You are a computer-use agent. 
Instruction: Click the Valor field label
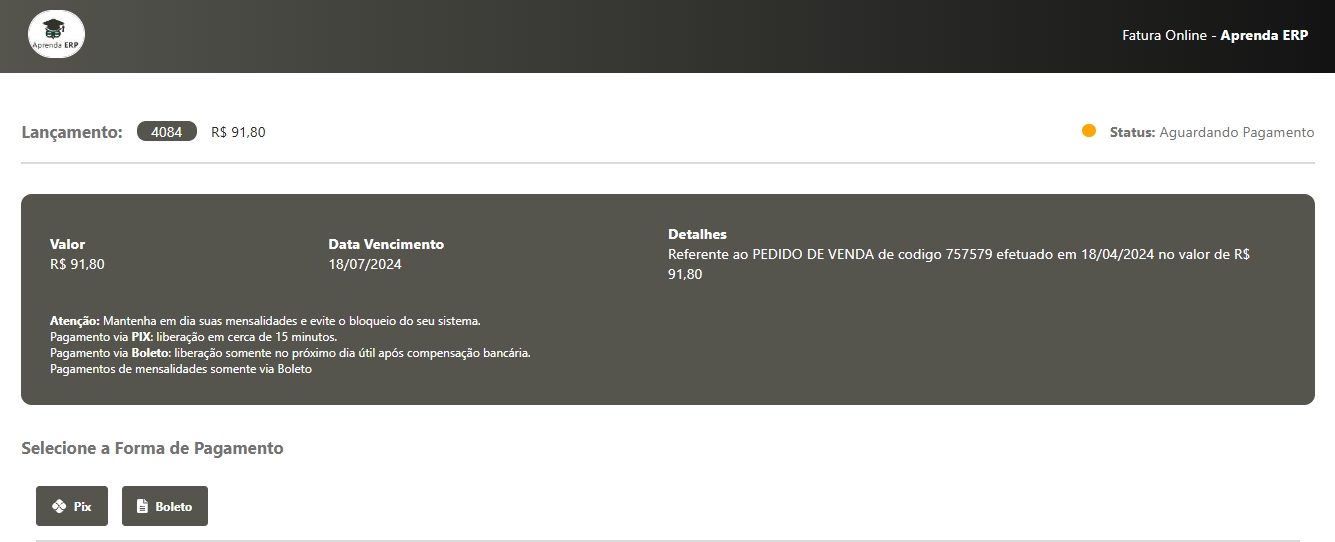click(67, 244)
